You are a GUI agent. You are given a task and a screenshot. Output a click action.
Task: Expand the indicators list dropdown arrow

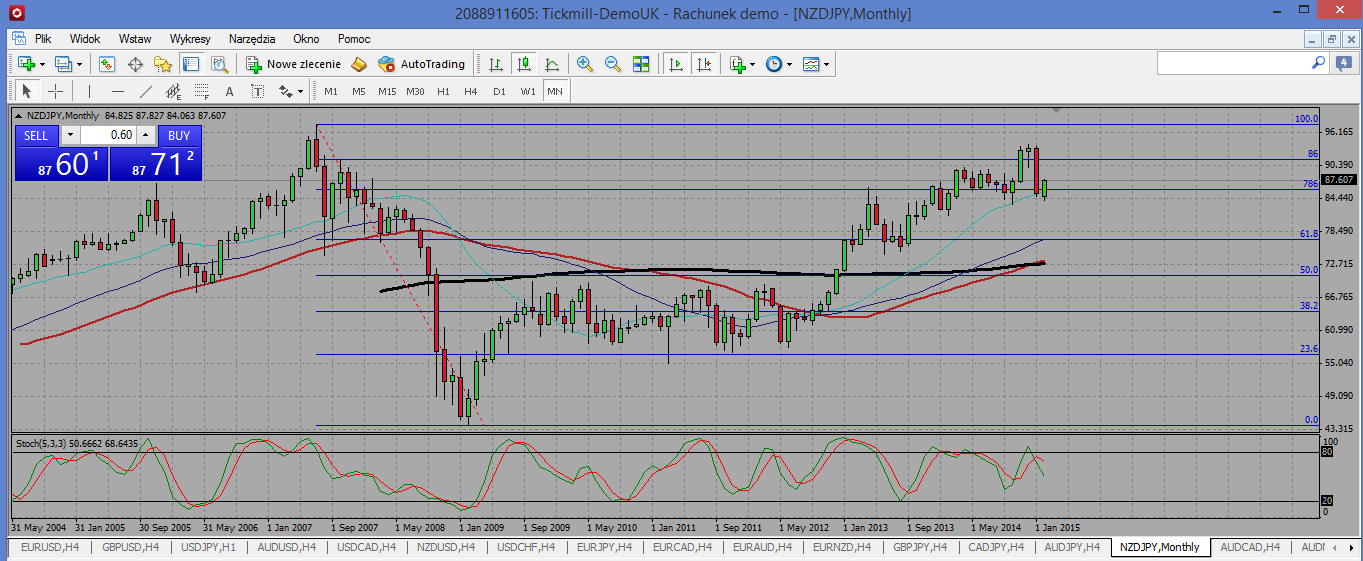(x=752, y=64)
